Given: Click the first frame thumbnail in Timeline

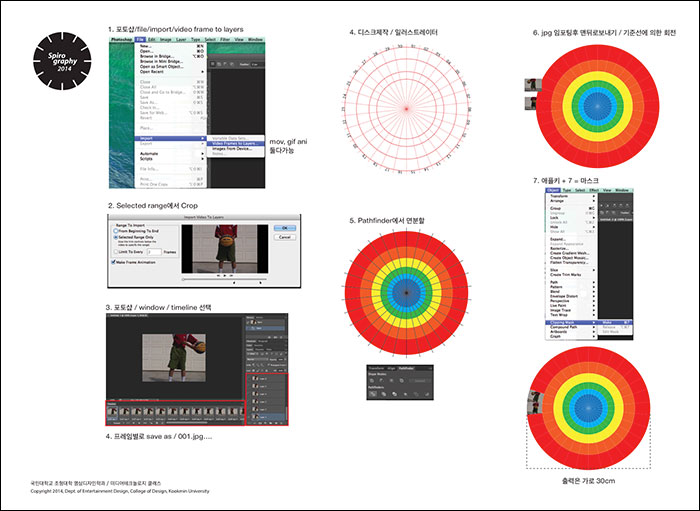Looking at the screenshot, I should point(113,411).
